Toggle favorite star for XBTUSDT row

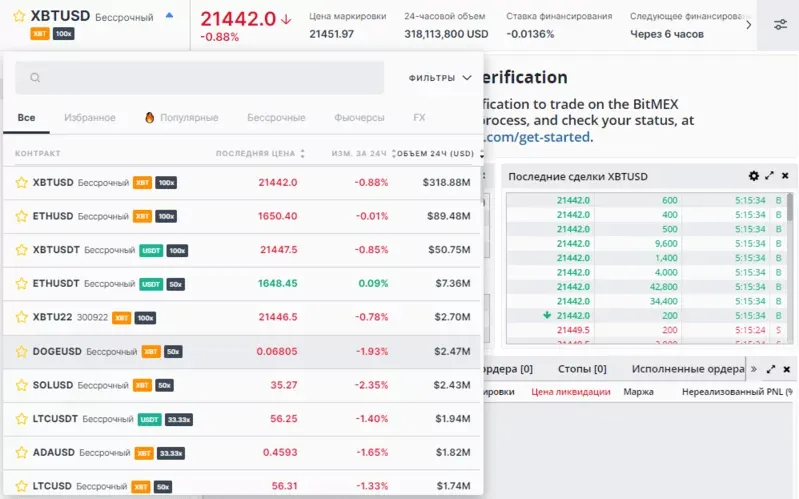(21, 250)
